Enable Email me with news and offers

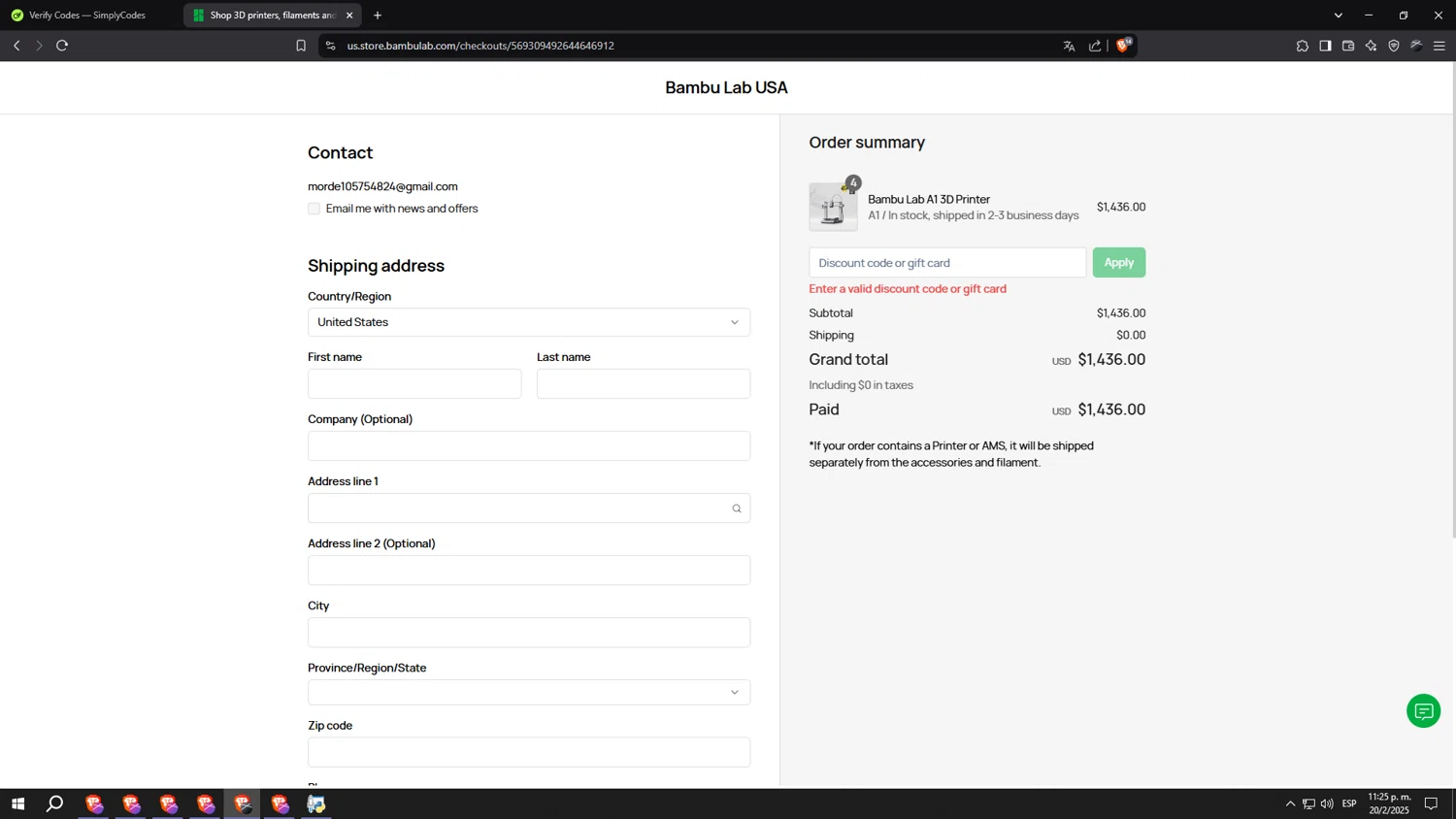point(314,209)
